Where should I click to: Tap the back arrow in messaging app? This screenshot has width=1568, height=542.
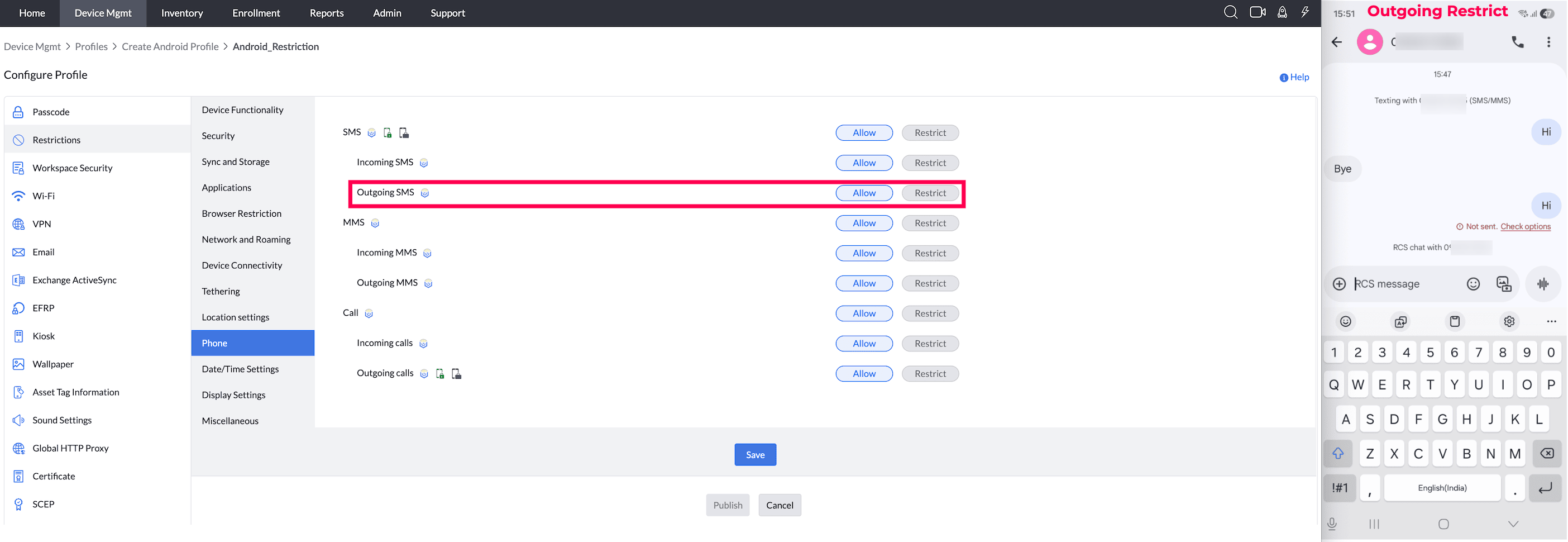pos(1337,42)
